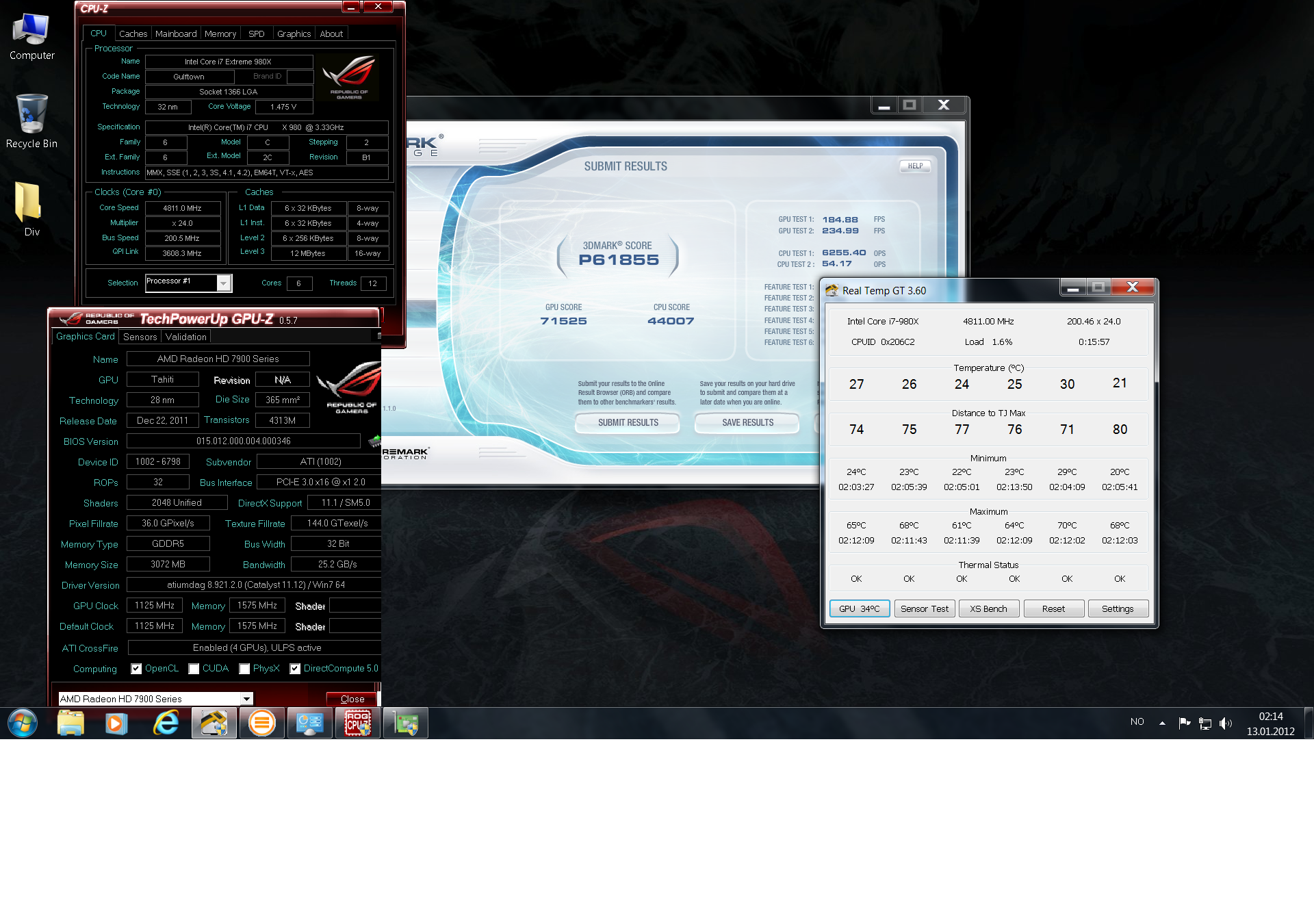Run Sensor Test in Real Temp
This screenshot has width=1314, height=924.
click(x=925, y=608)
